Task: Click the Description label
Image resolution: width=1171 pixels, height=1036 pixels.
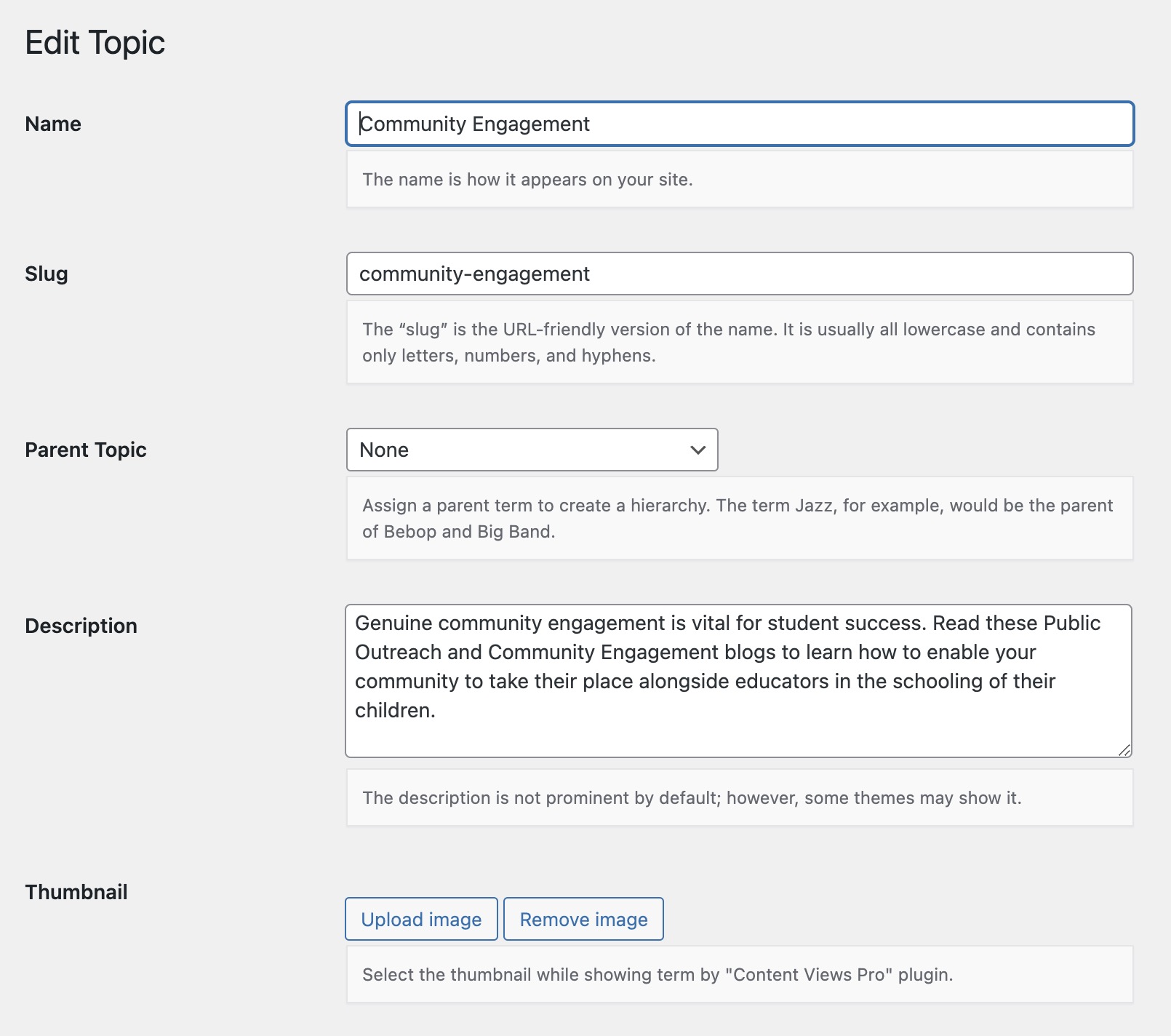Action: point(81,626)
